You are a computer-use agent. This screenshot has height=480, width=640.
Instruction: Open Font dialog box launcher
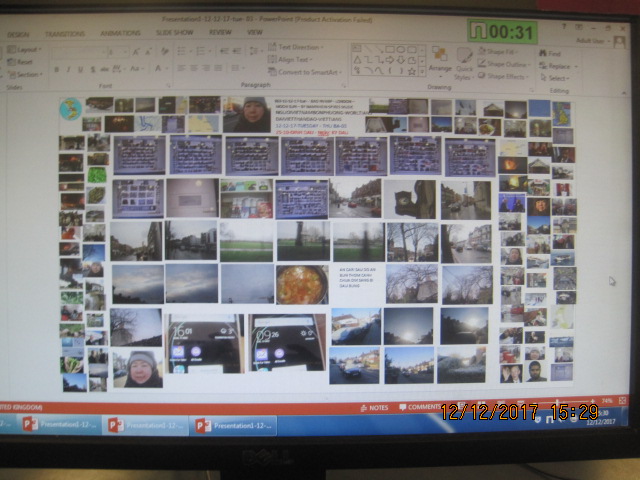(x=168, y=85)
